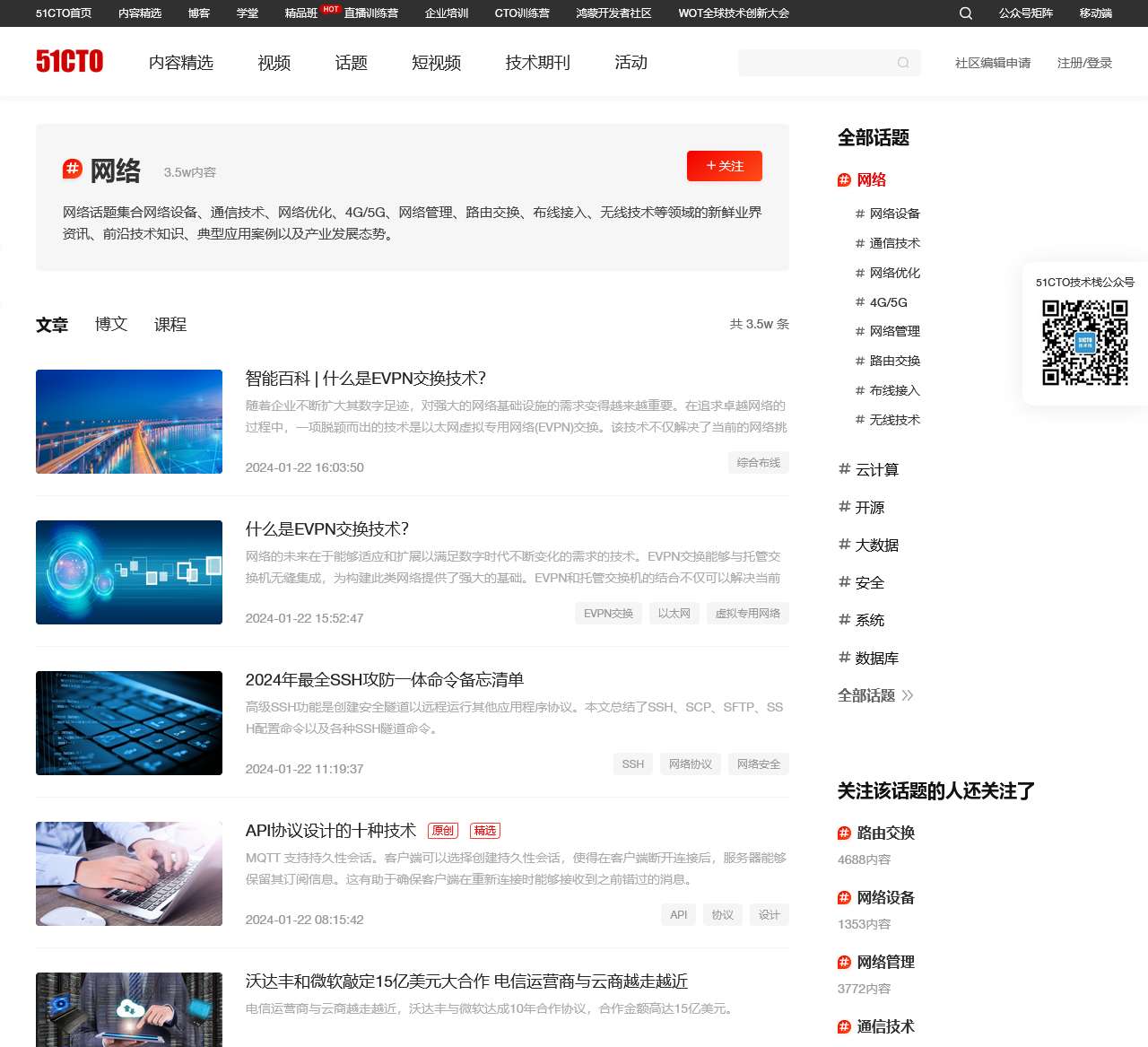
Task: Open the 技术期刊 navigation item
Action: pos(537,63)
